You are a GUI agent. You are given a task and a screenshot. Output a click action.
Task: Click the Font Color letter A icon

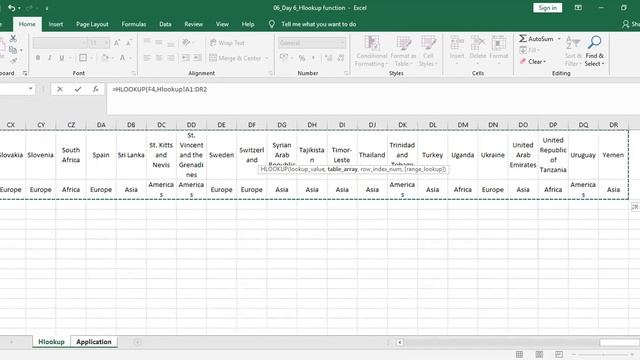coord(122,58)
